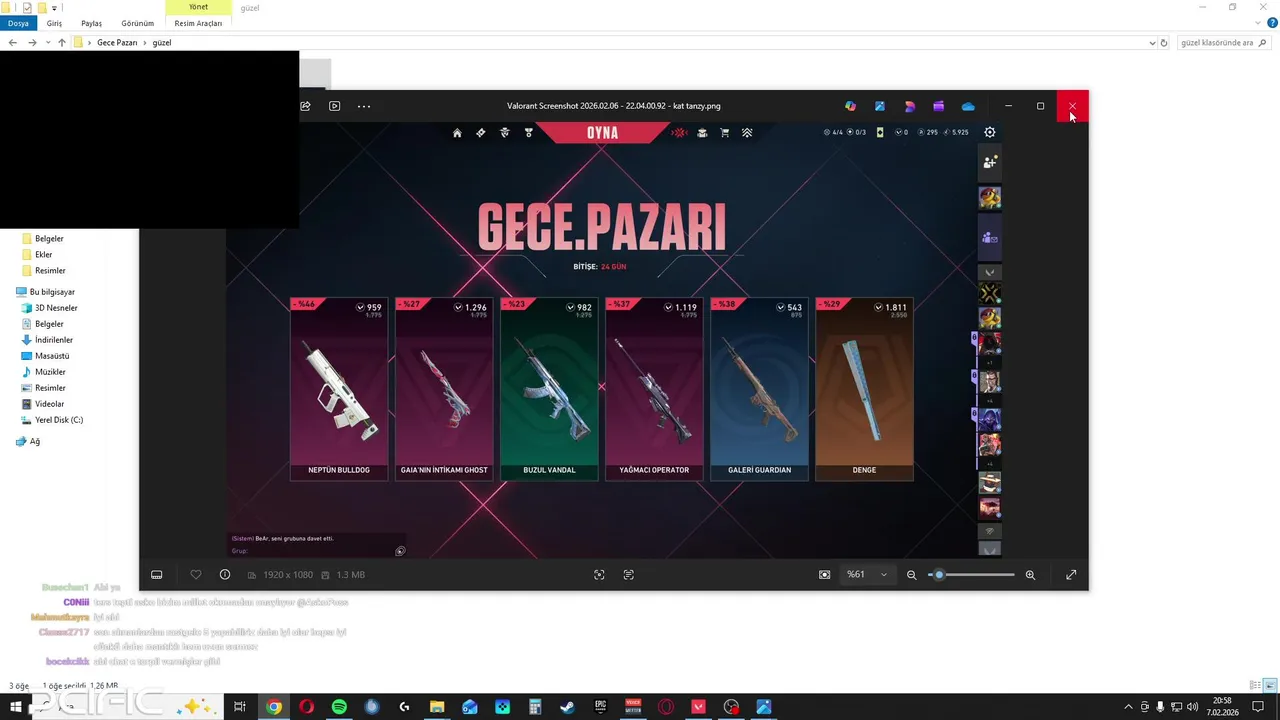The height and width of the screenshot is (720, 1280).
Task: Click the Valorant settings gear icon
Action: [990, 132]
